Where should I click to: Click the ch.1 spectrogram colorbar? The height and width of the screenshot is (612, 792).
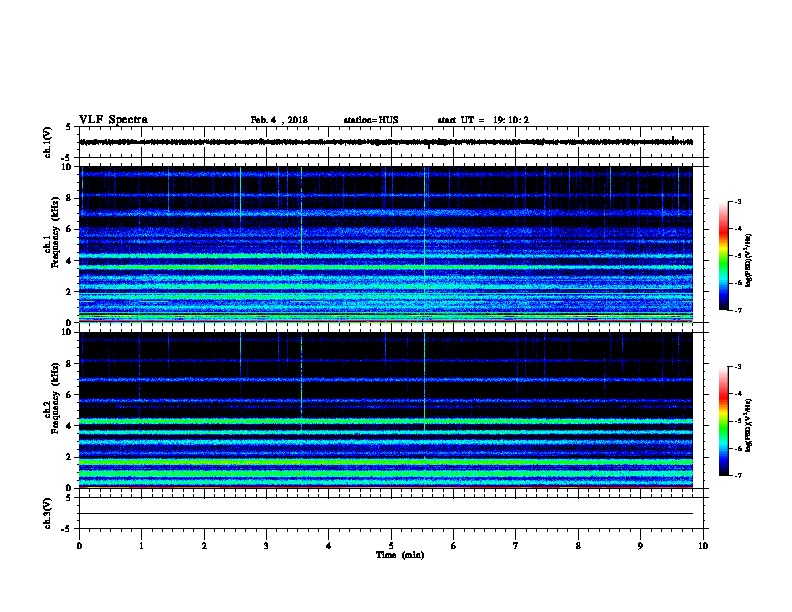tap(723, 256)
